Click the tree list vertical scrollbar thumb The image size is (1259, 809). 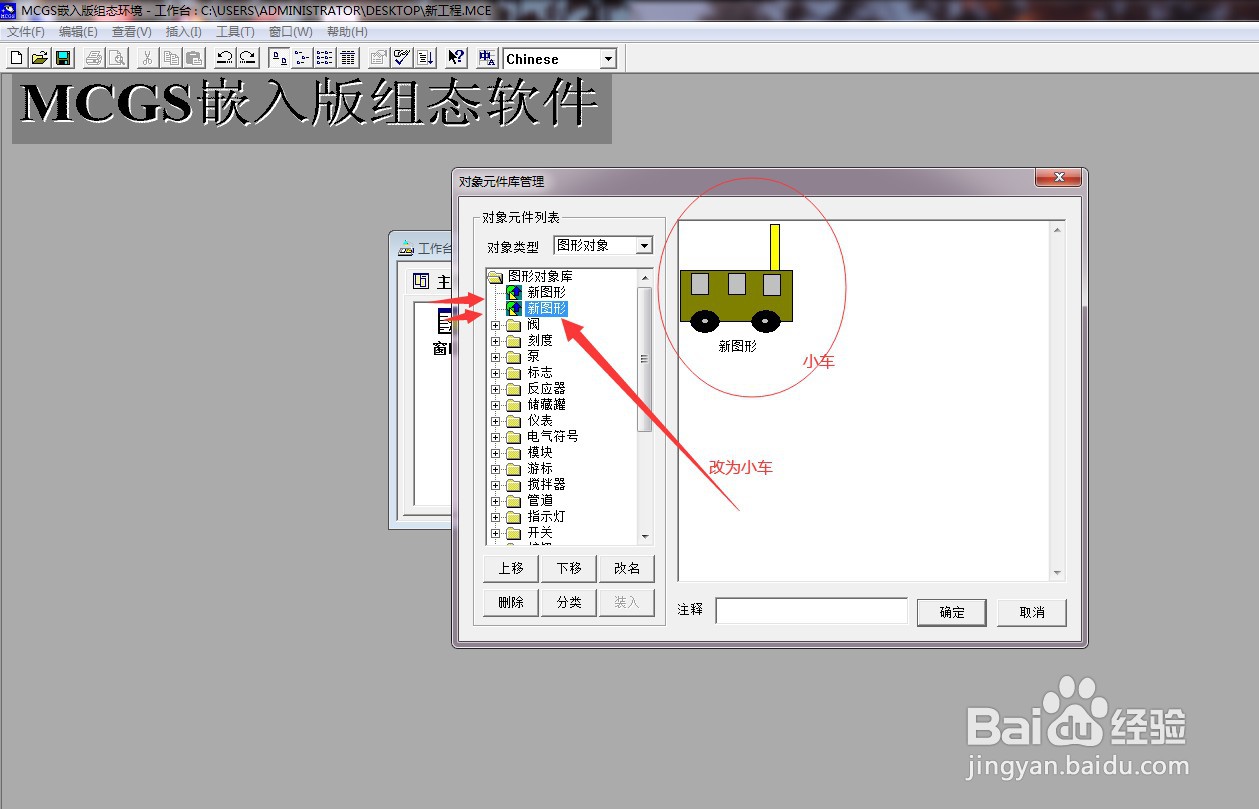[x=645, y=359]
